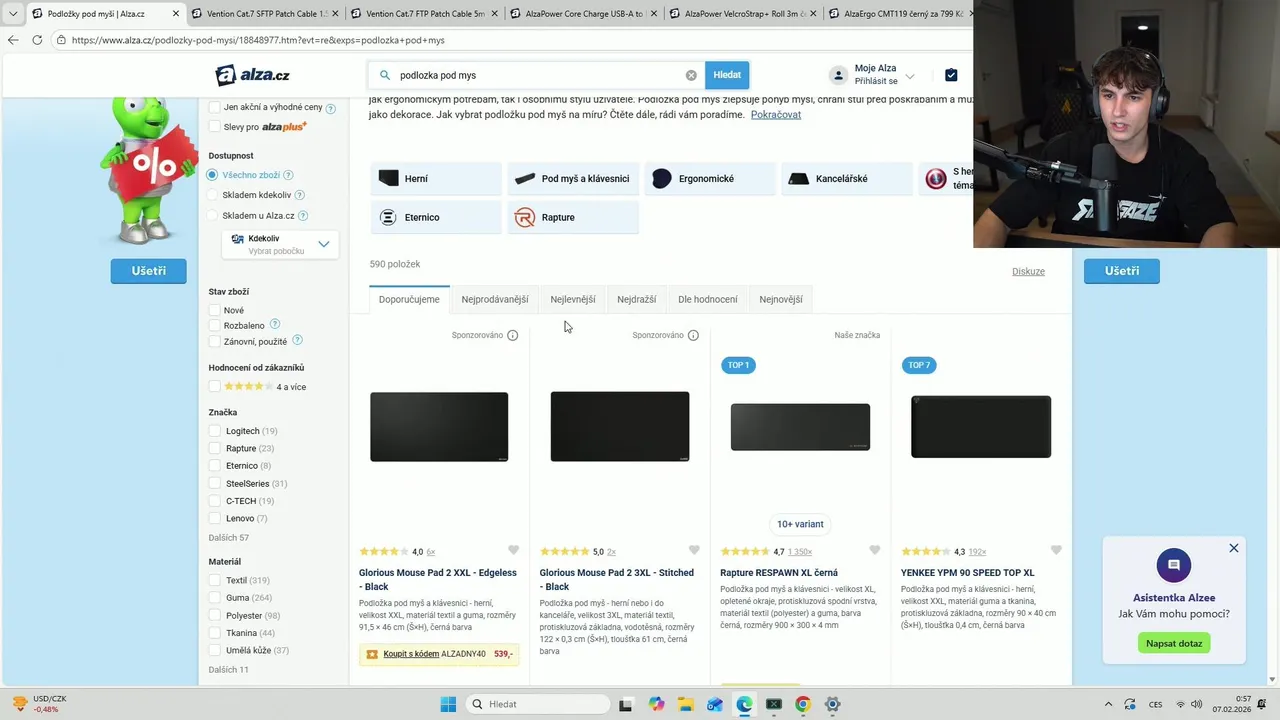Open the Ergonomické category tile
The width and height of the screenshot is (1280, 720).
710,178
